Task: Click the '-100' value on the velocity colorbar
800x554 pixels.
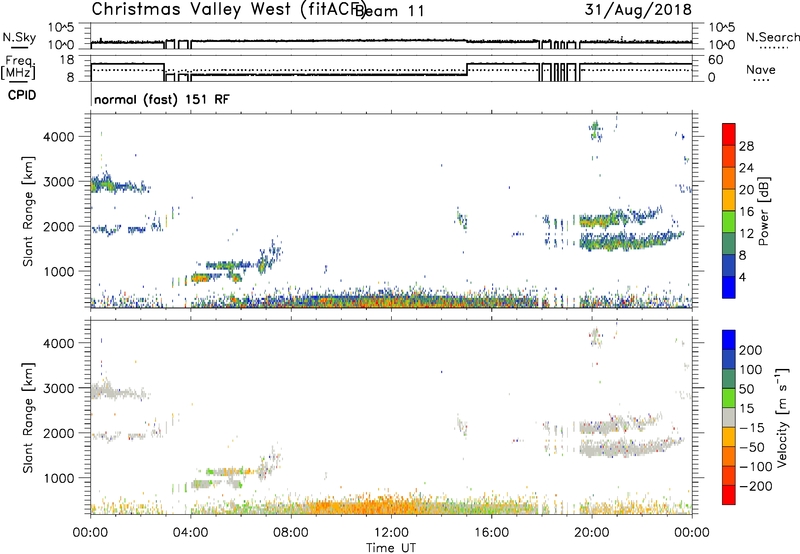Action: click(755, 467)
